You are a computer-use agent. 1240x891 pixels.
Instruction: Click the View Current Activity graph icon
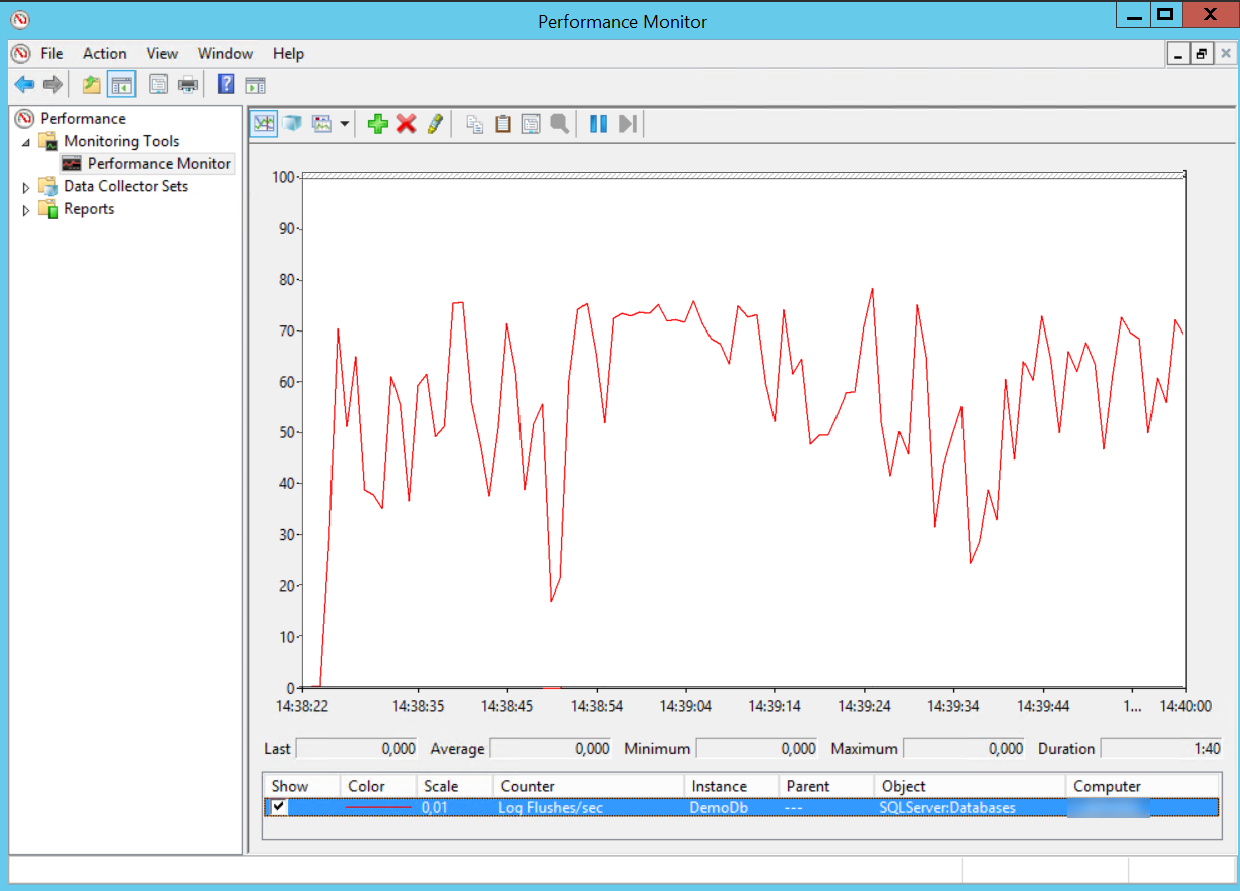click(264, 124)
